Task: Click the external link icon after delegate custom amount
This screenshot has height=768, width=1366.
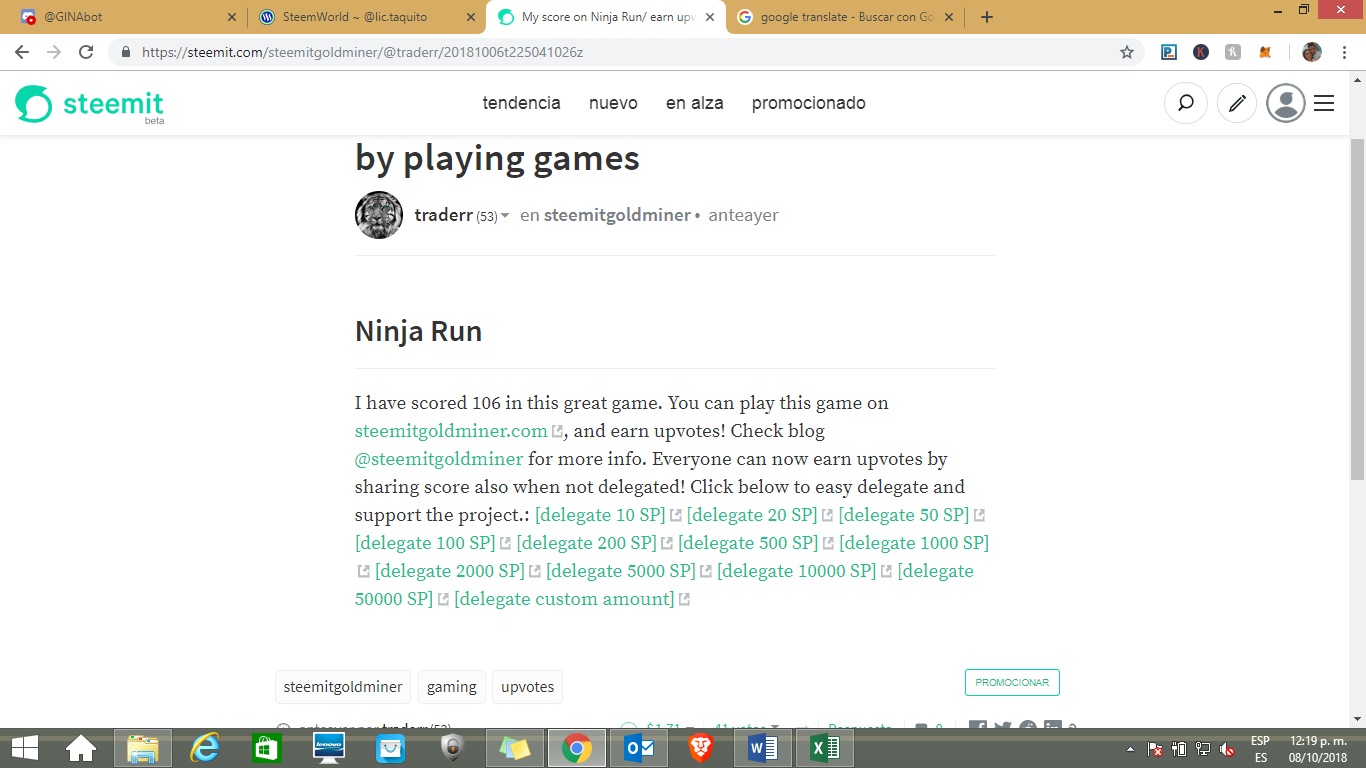Action: point(685,600)
